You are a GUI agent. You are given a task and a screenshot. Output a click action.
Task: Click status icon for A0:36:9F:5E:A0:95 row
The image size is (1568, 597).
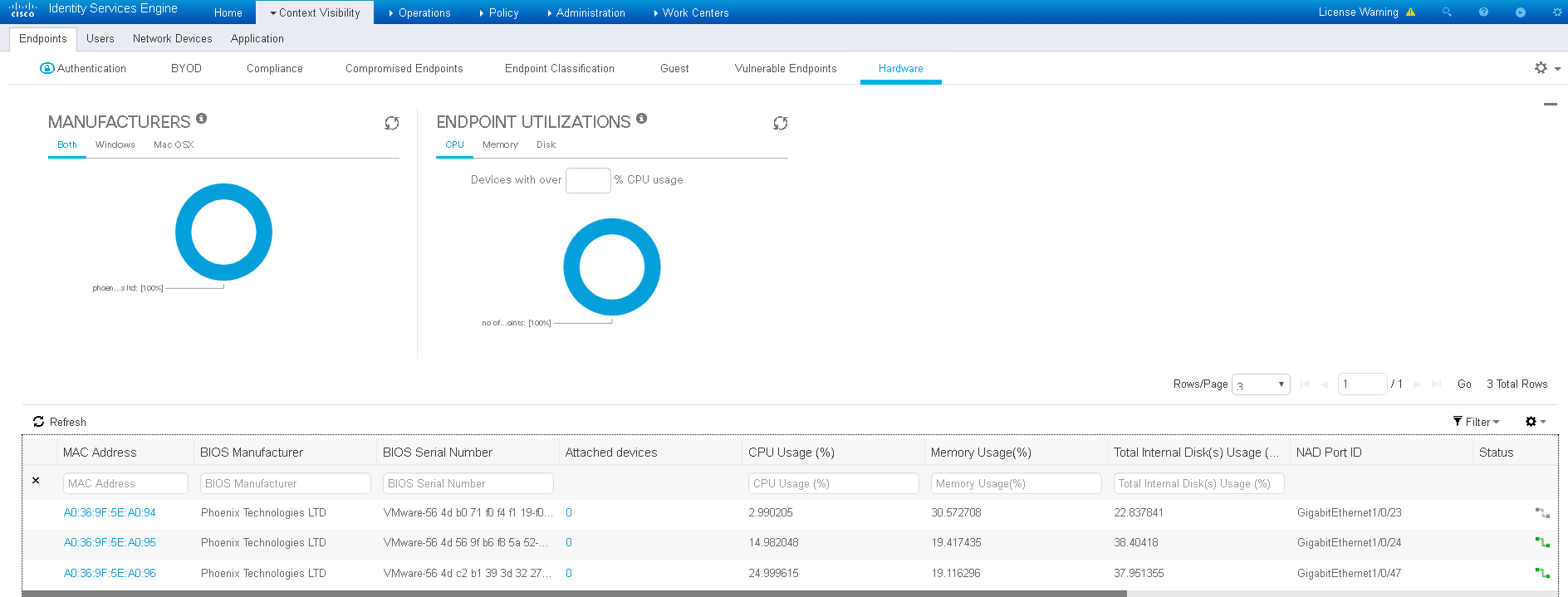pos(1542,543)
